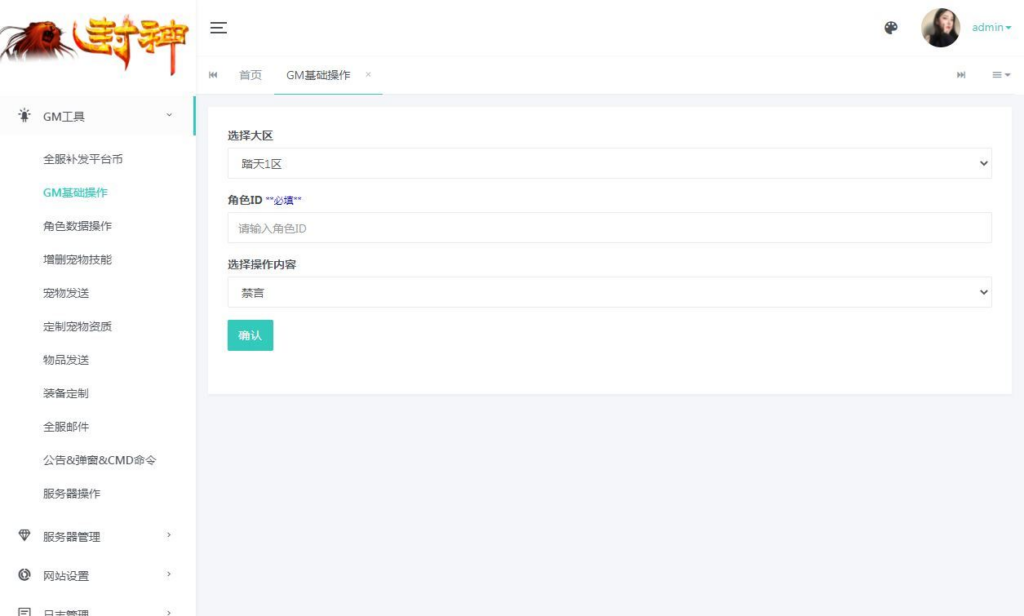Click the globe icon beside 网站设置

coord(23,576)
